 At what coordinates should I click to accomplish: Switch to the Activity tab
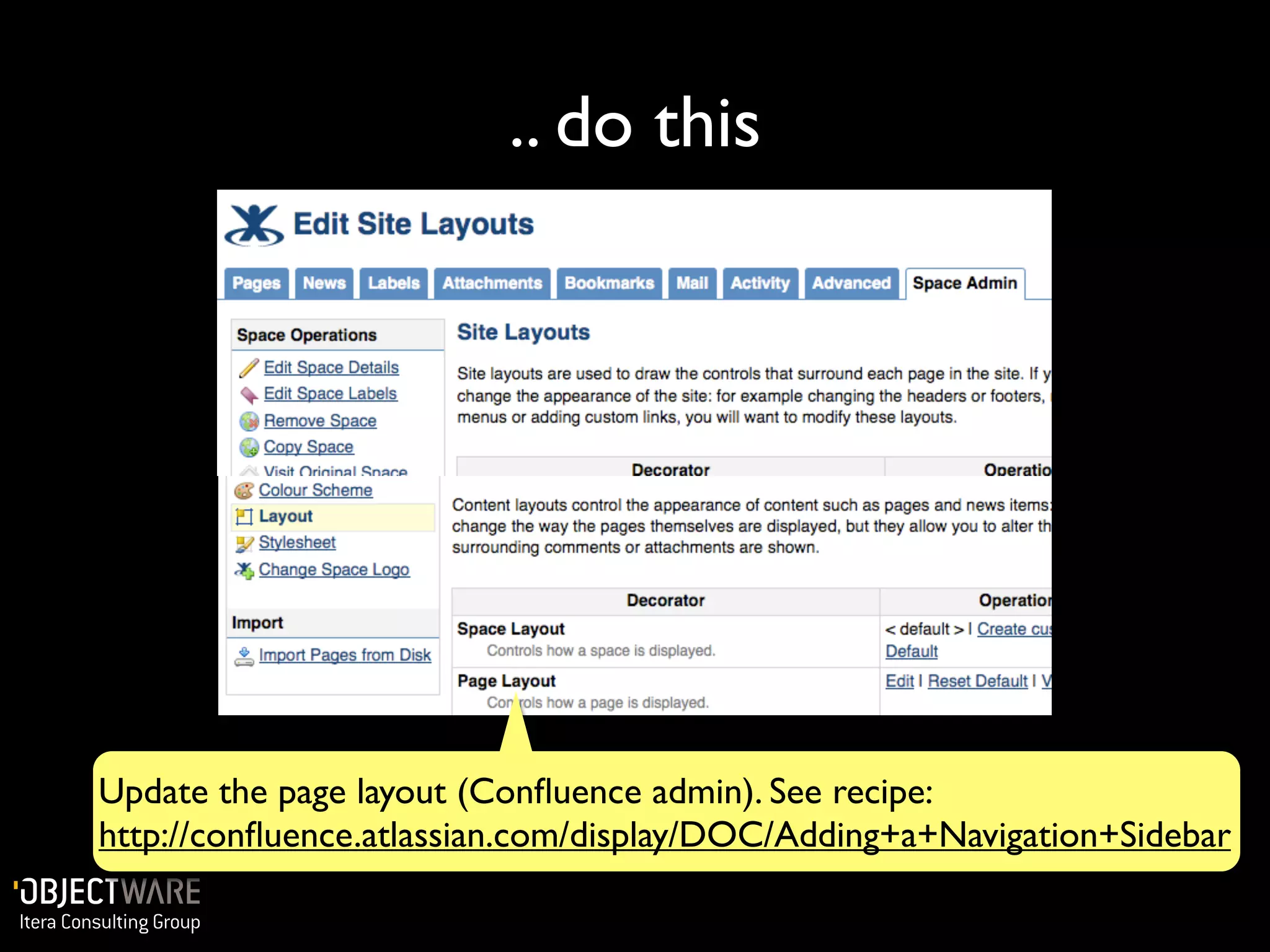(760, 283)
